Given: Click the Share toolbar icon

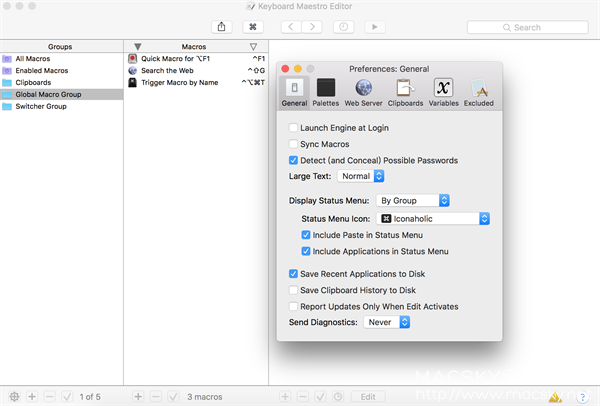Looking at the screenshot, I should pyautogui.click(x=222, y=27).
